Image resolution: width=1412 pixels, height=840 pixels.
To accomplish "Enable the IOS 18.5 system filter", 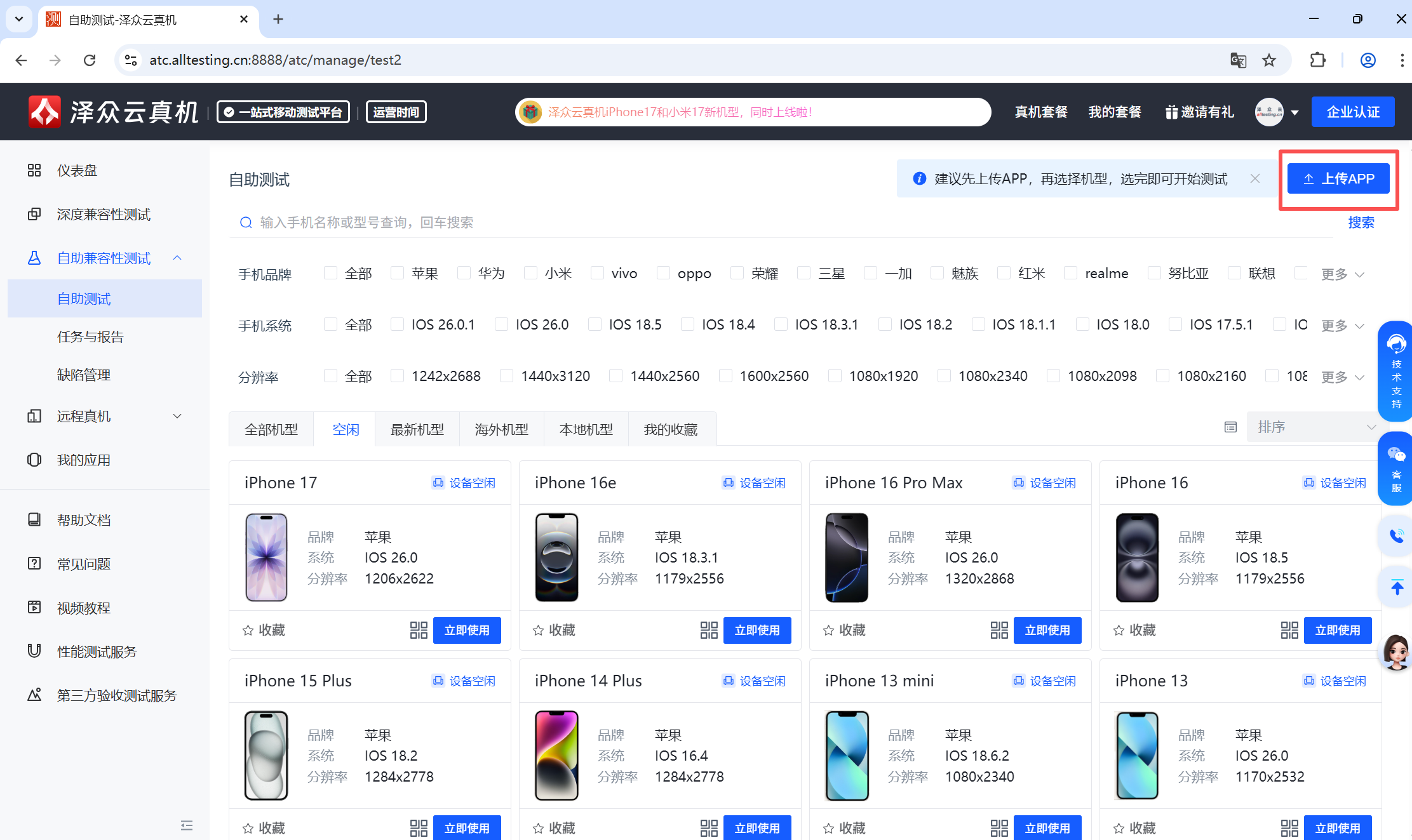I will [x=595, y=324].
